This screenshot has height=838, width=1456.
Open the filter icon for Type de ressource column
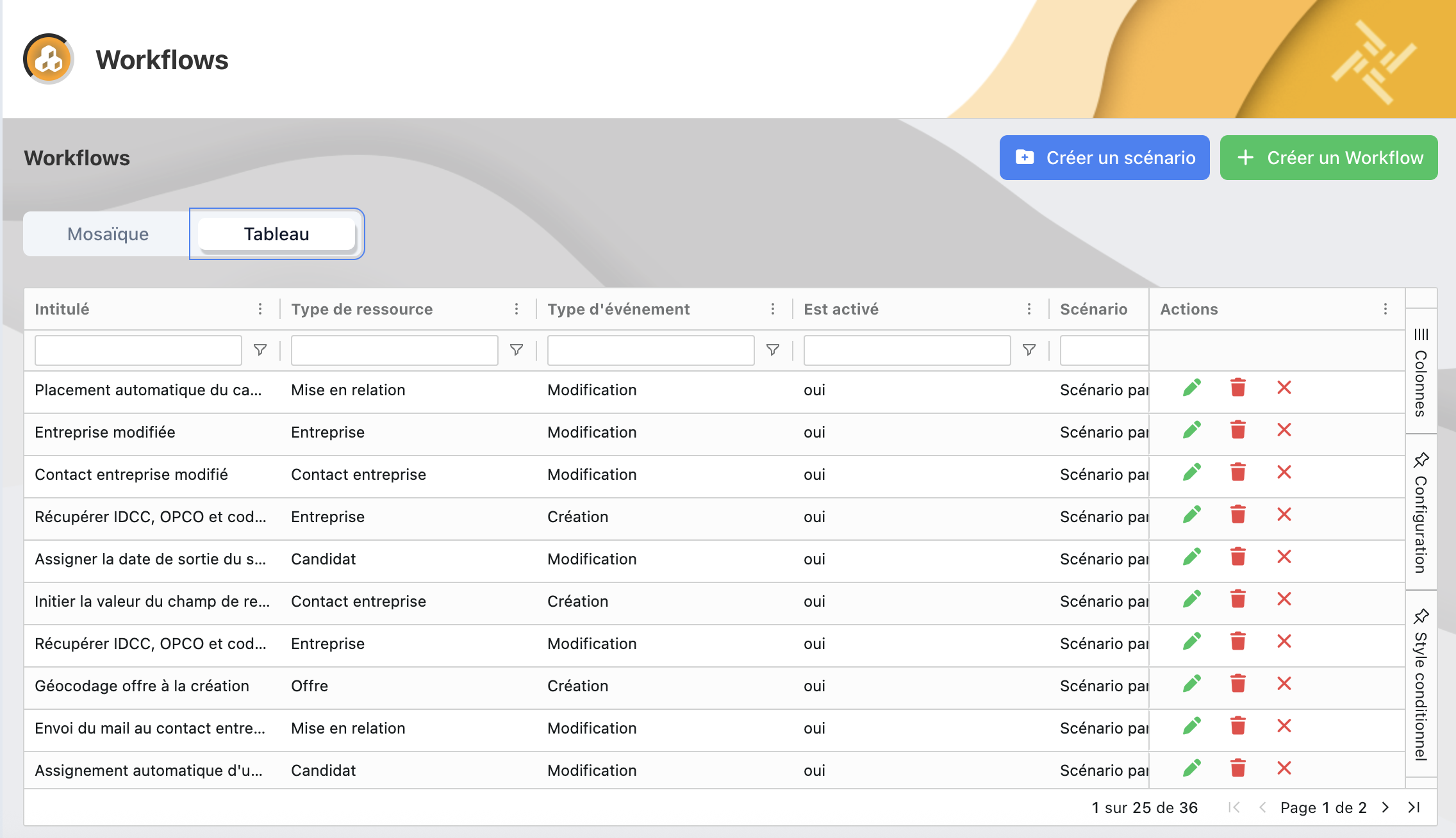pos(517,350)
